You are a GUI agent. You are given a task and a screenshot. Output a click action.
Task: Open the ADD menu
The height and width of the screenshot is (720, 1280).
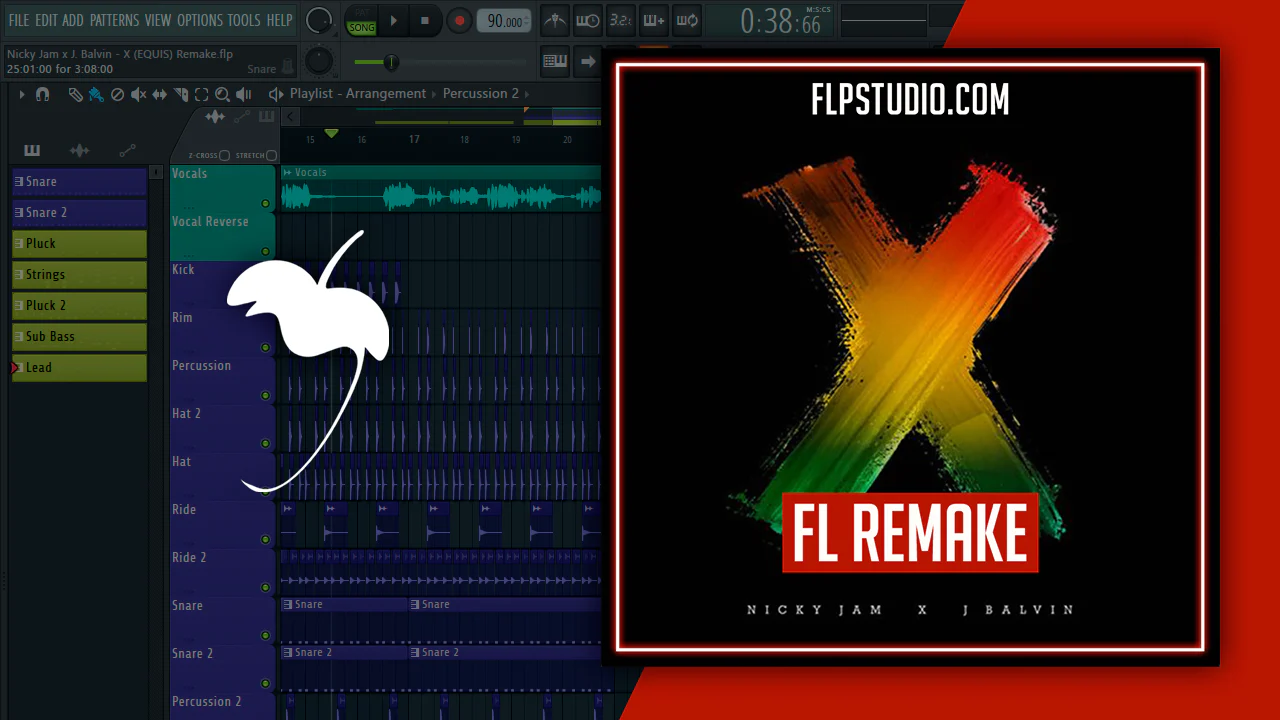pos(73,20)
